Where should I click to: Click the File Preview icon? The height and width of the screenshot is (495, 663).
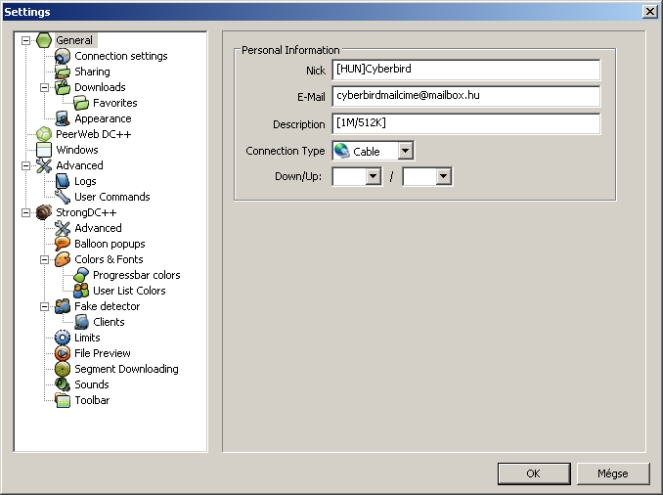63,353
